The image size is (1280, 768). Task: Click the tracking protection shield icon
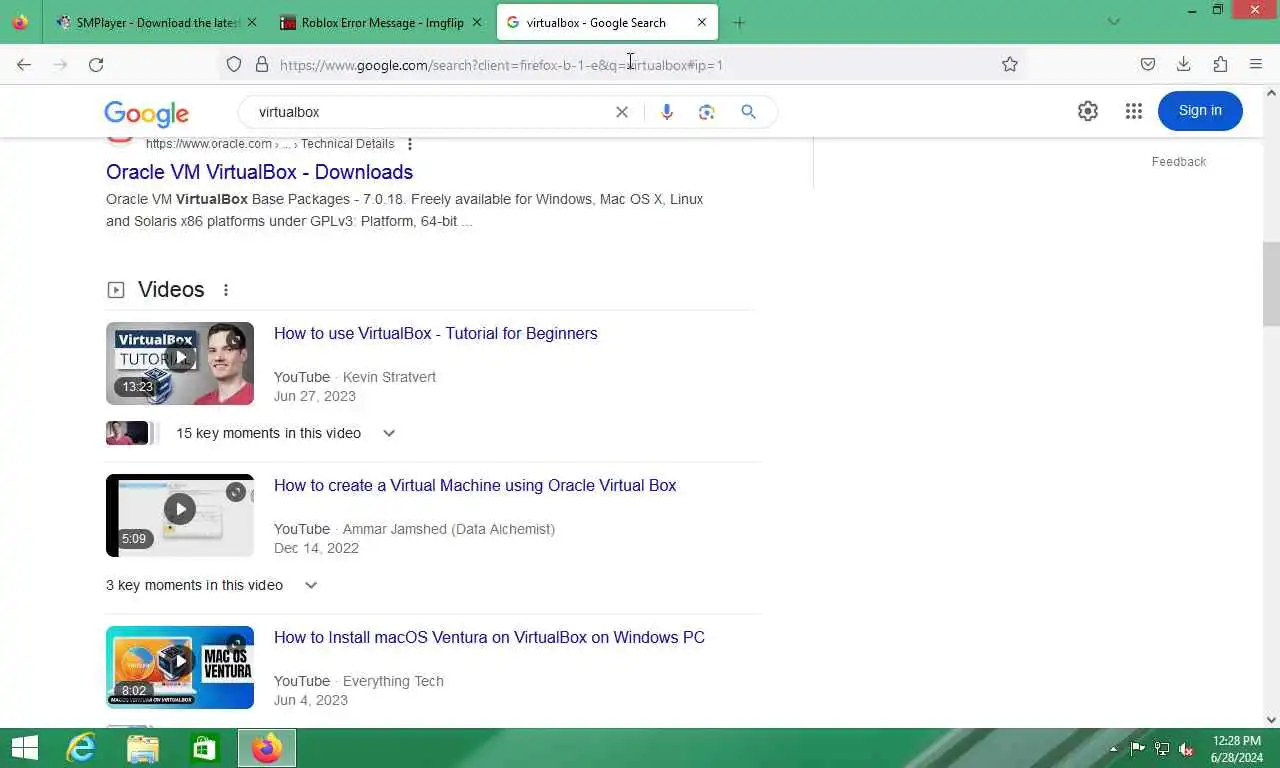tap(234, 64)
